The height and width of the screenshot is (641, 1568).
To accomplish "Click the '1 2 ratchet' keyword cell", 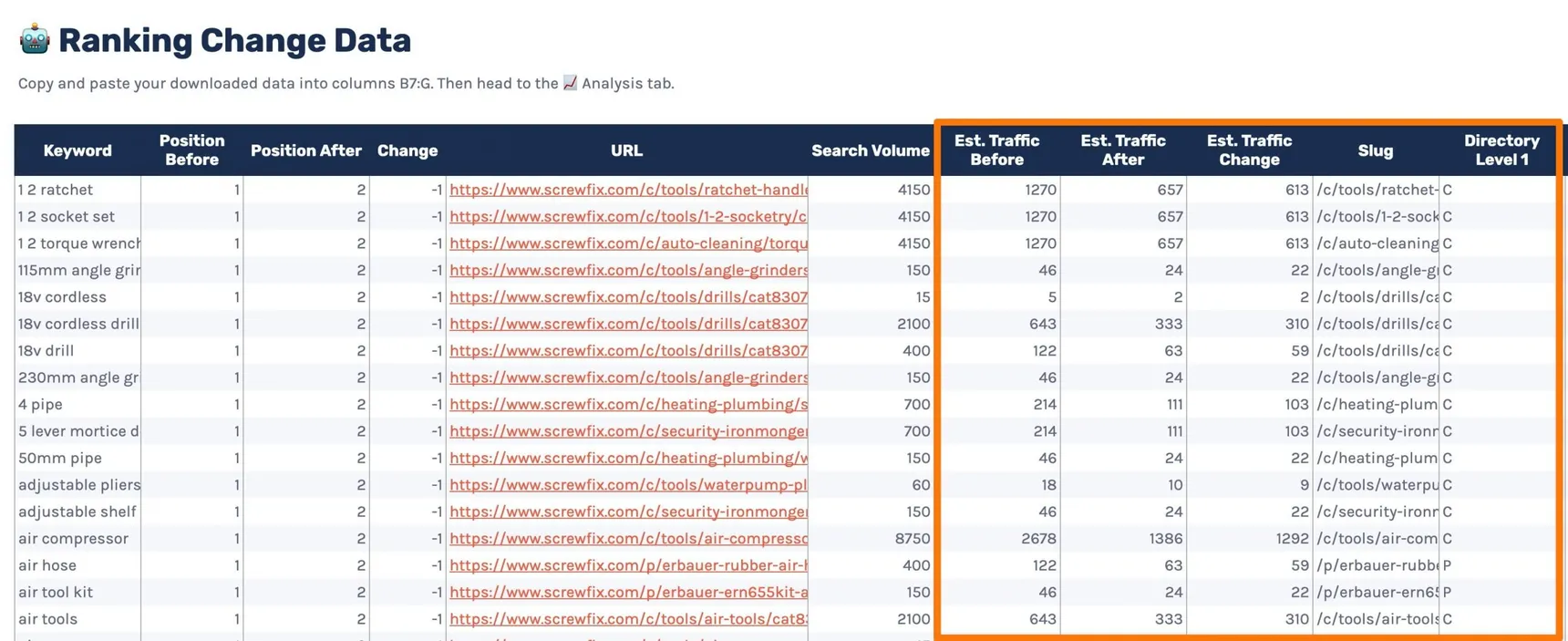I will (x=77, y=190).
